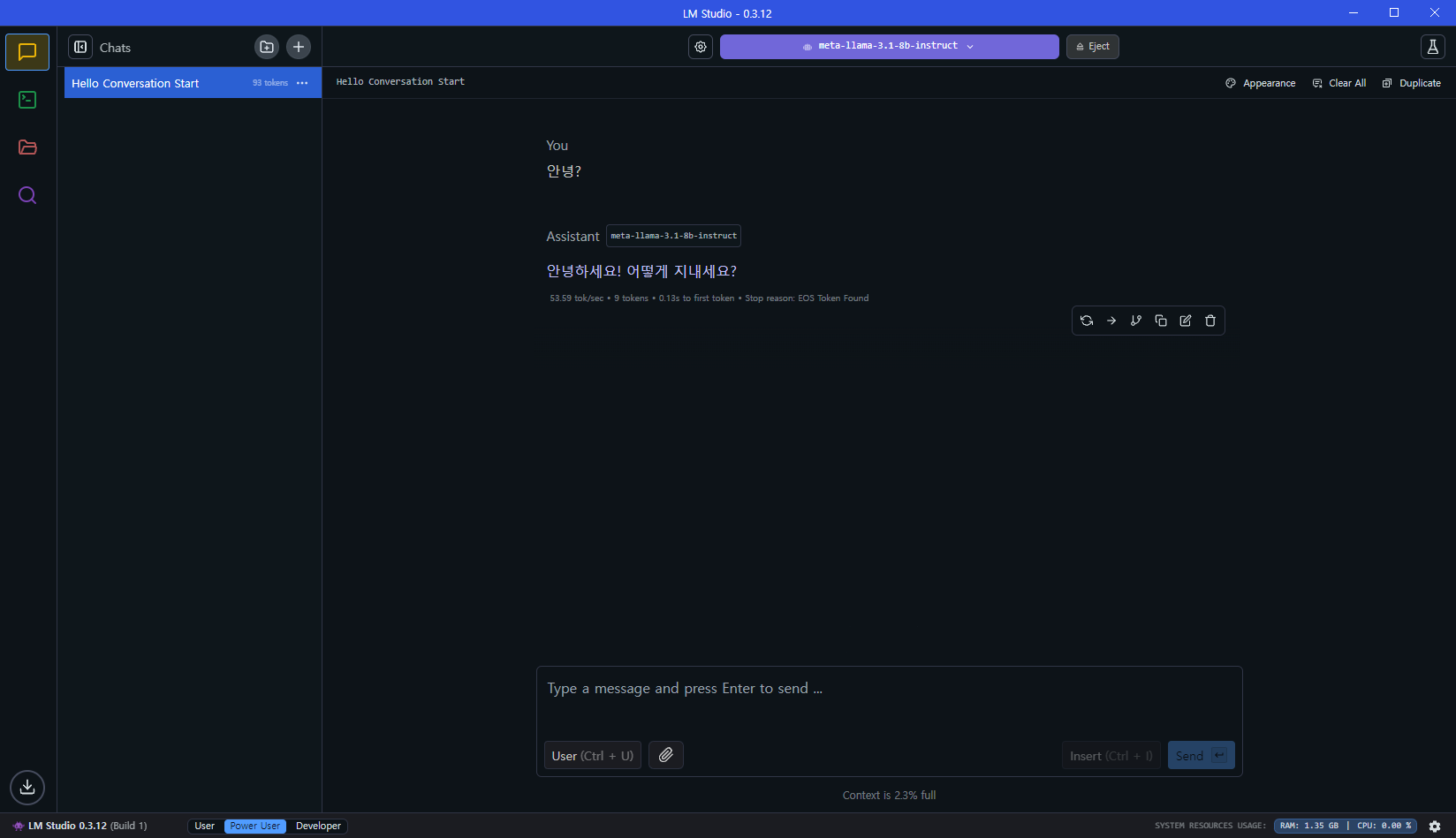Open the Developer terminal view

tap(27, 100)
